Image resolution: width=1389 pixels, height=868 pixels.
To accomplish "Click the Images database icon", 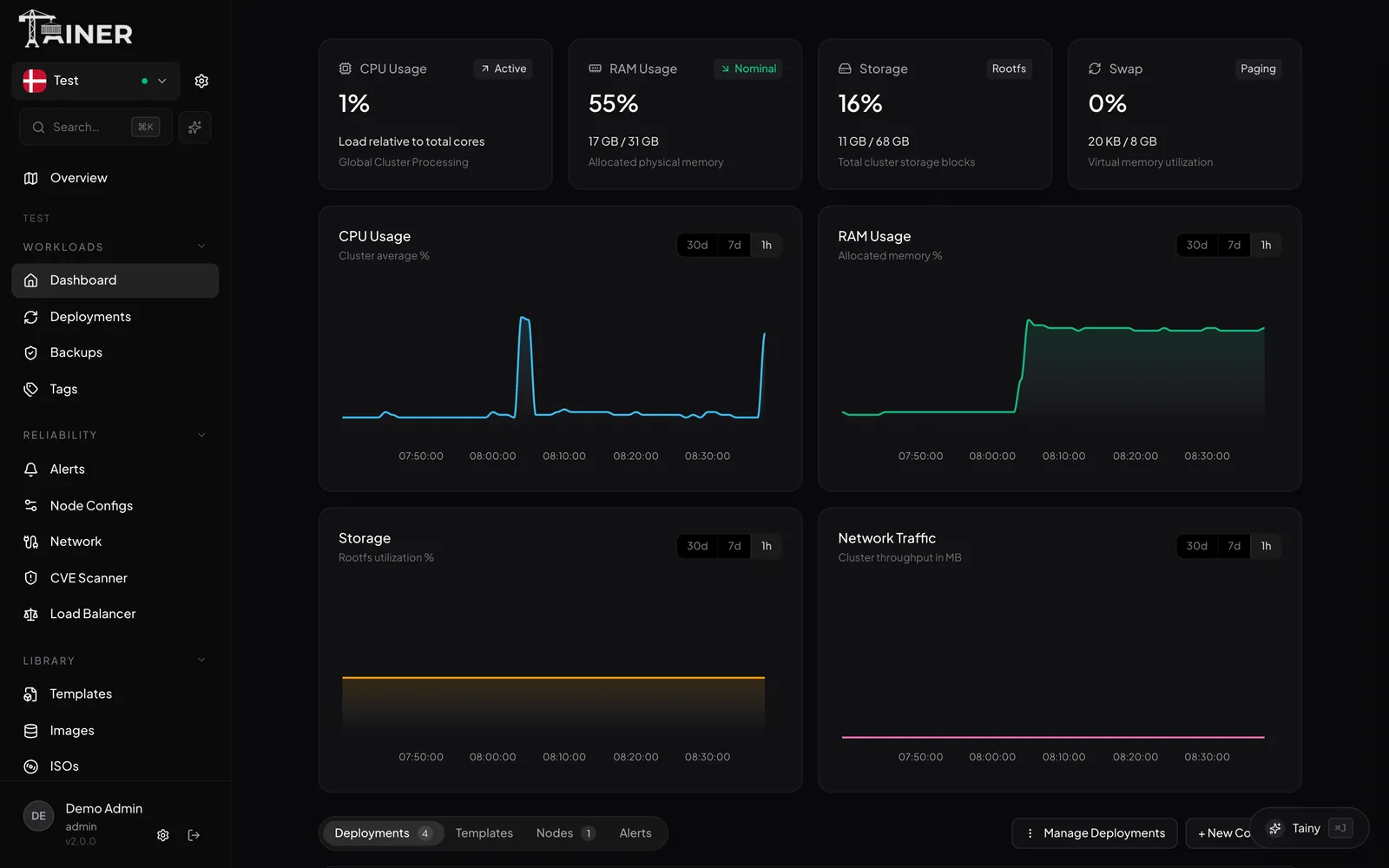I will point(31,731).
